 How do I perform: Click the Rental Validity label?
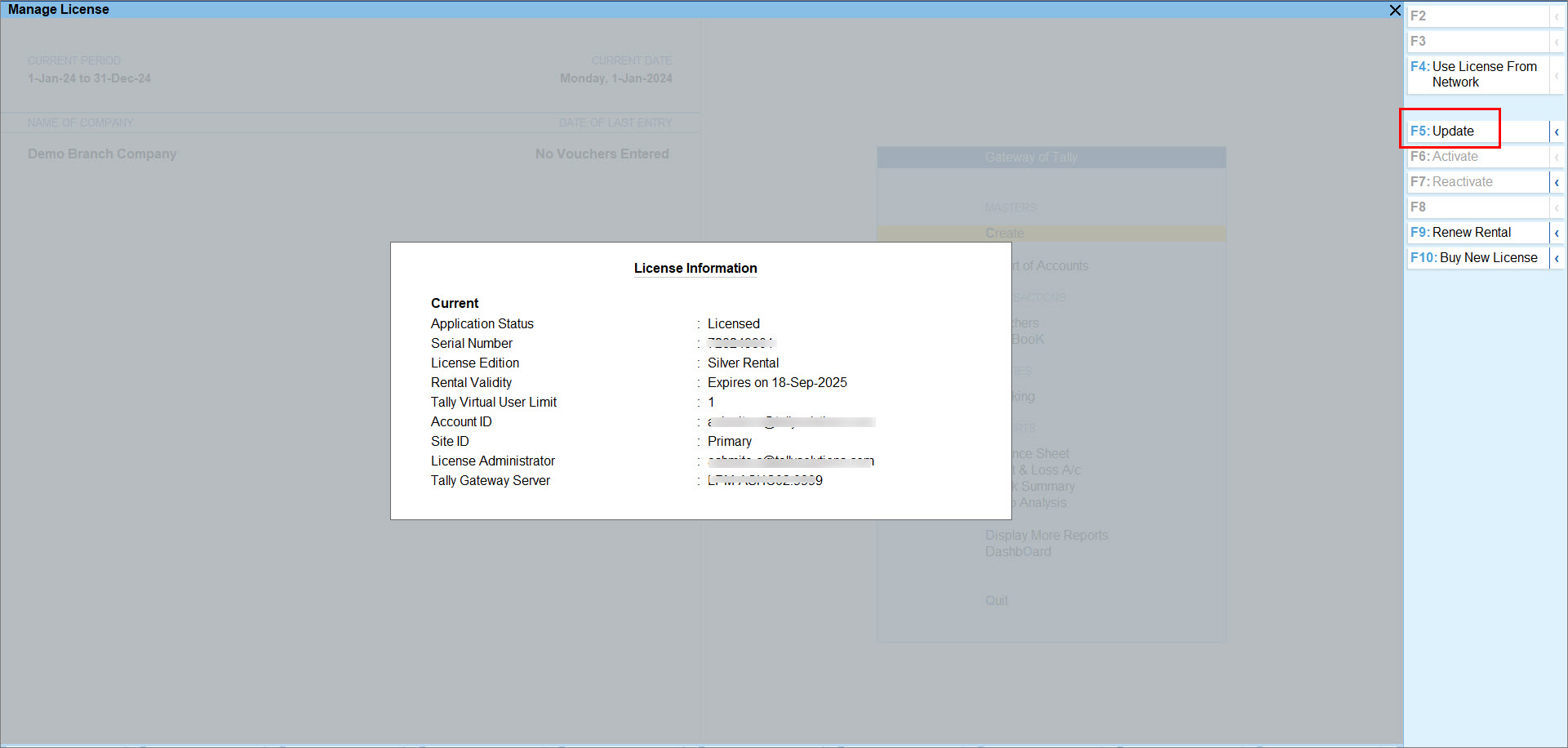[x=472, y=383]
